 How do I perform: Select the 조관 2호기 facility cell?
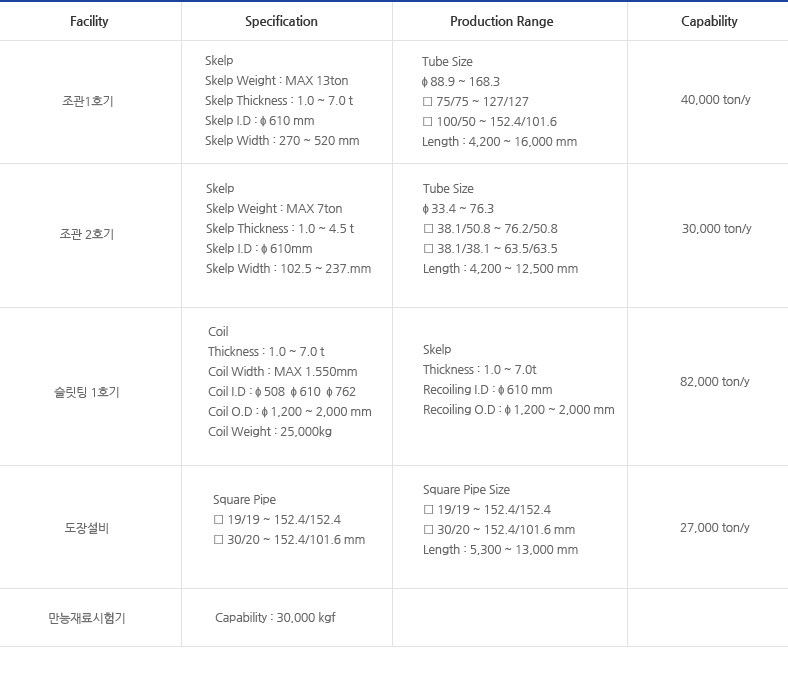87,234
